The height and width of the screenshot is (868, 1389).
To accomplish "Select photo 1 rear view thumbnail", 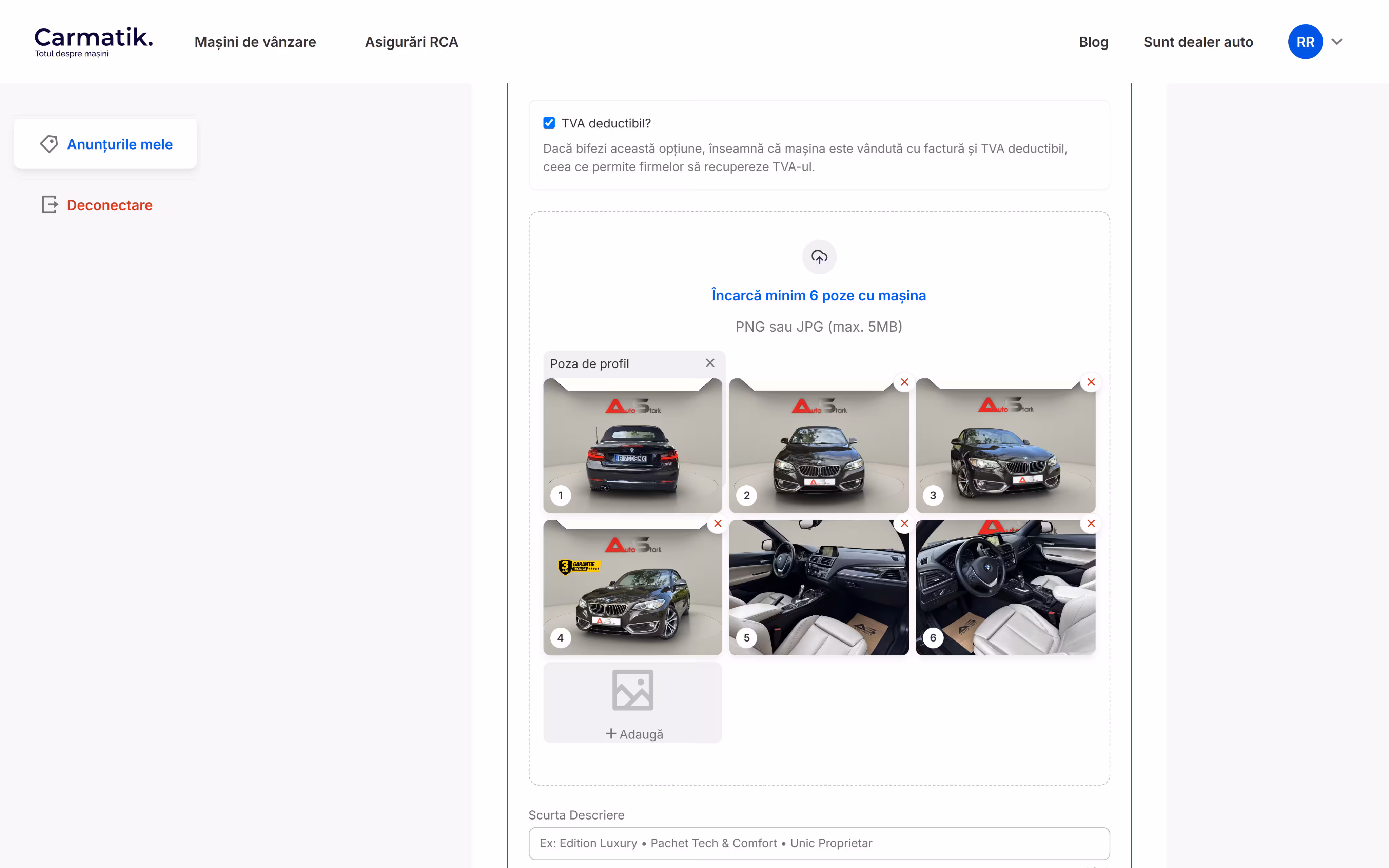I will pyautogui.click(x=632, y=446).
